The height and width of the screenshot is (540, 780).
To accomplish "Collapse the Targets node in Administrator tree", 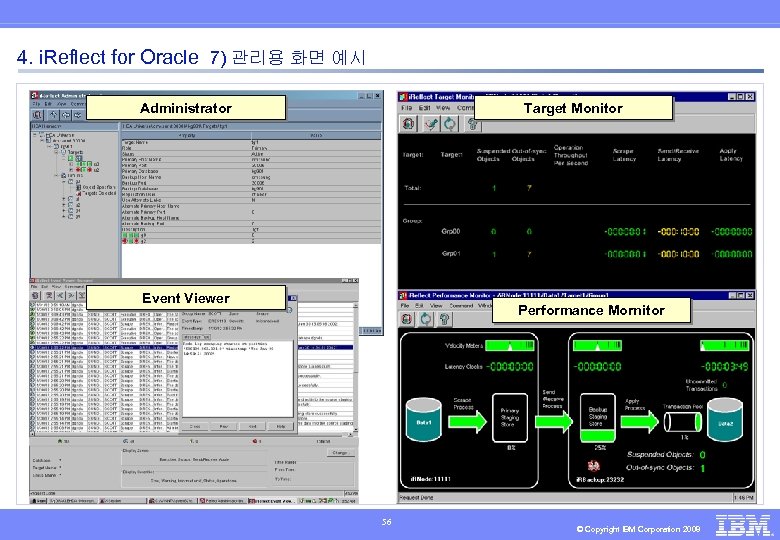I will (56, 152).
